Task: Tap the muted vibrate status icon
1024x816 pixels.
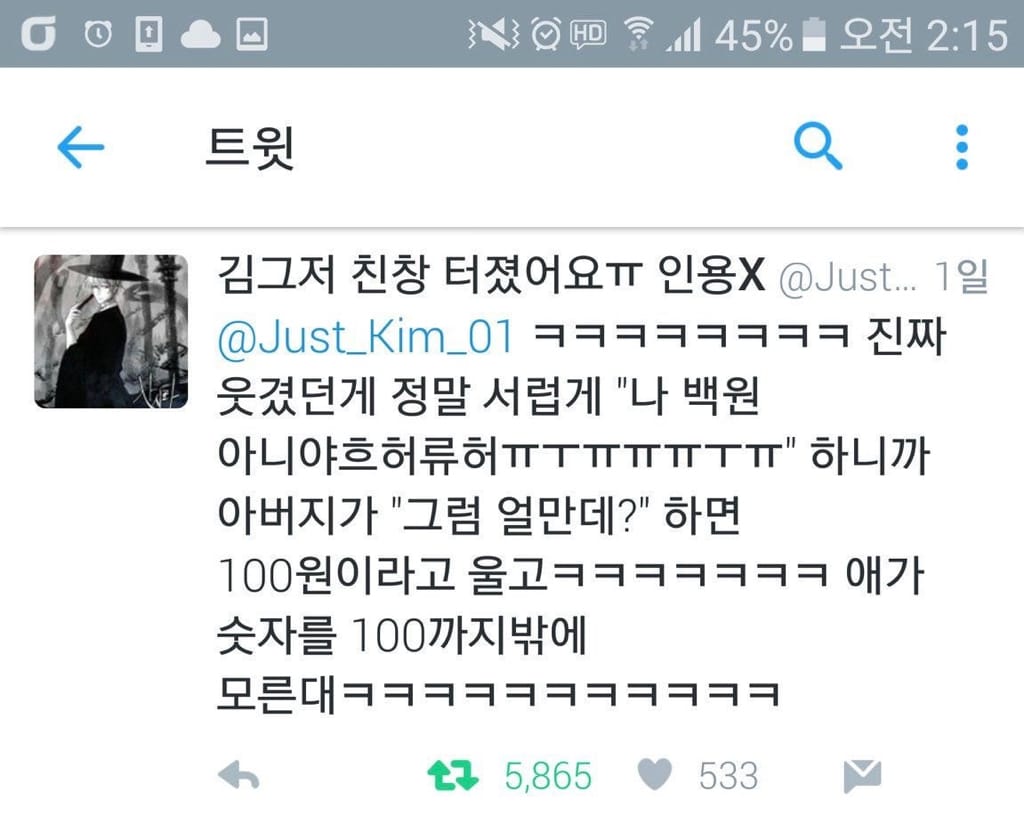Action: click(x=494, y=34)
